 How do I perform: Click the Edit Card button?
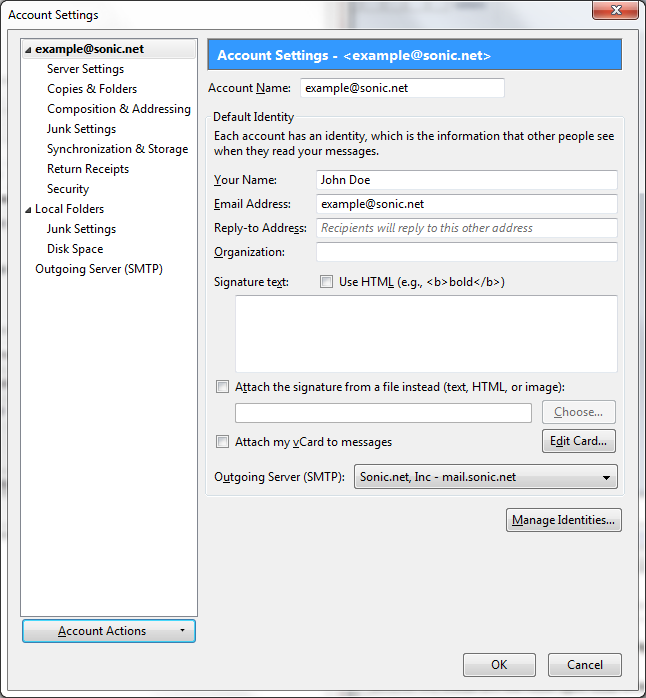coord(578,441)
